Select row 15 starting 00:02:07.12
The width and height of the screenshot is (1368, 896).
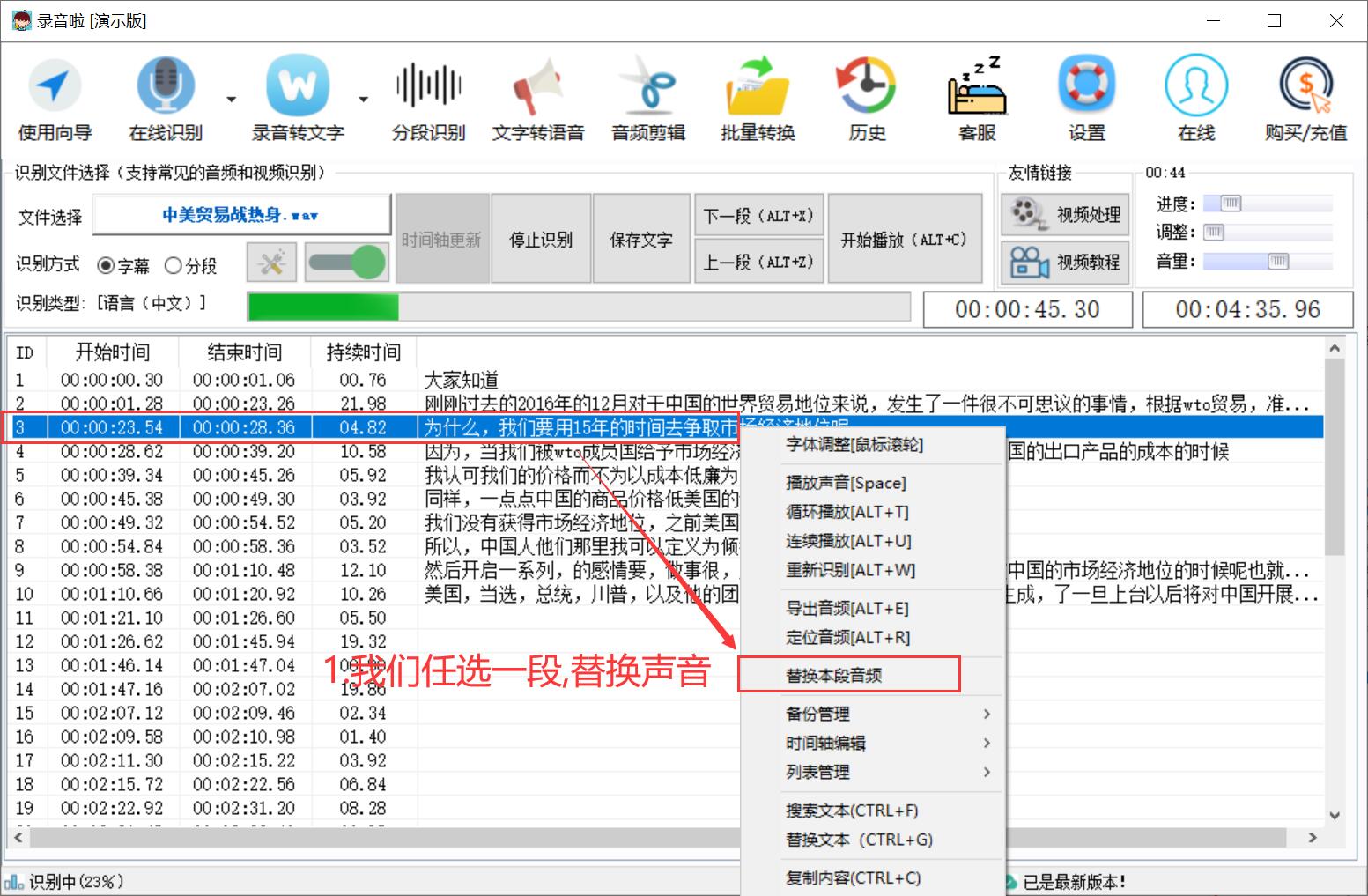tap(666, 713)
